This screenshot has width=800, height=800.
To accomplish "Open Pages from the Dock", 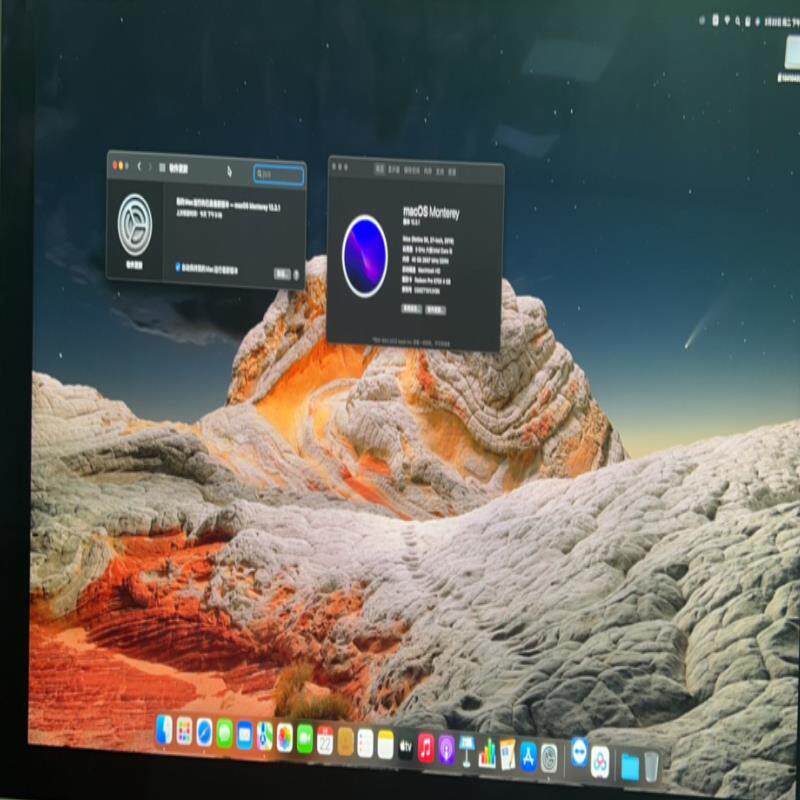I will 508,755.
